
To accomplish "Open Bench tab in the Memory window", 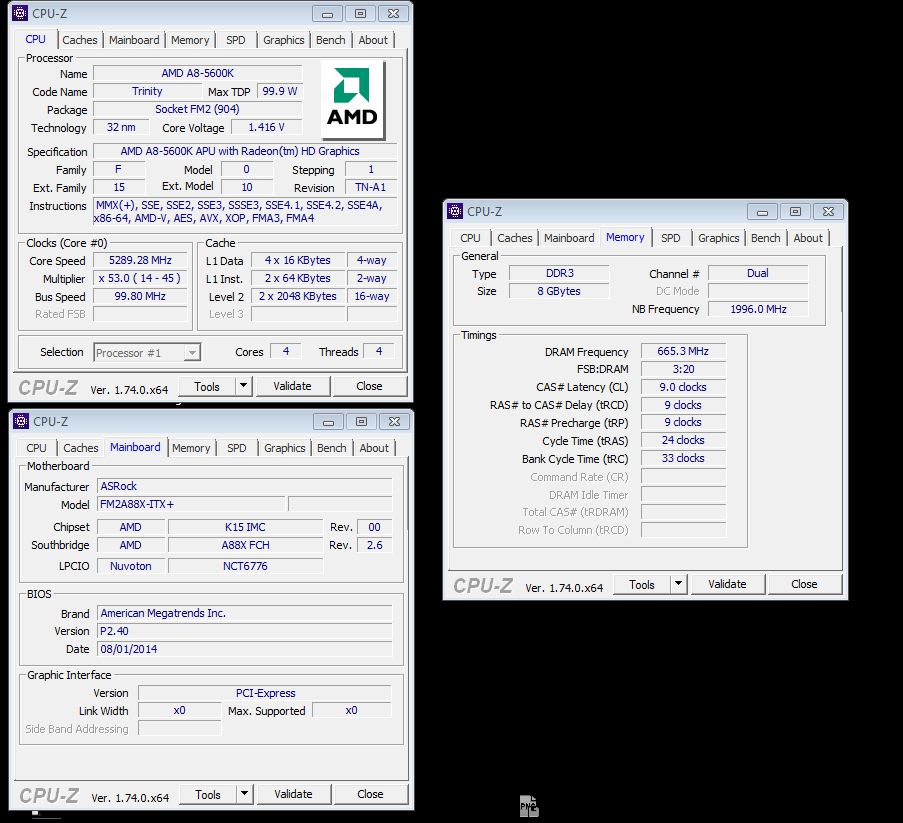I will [x=766, y=238].
